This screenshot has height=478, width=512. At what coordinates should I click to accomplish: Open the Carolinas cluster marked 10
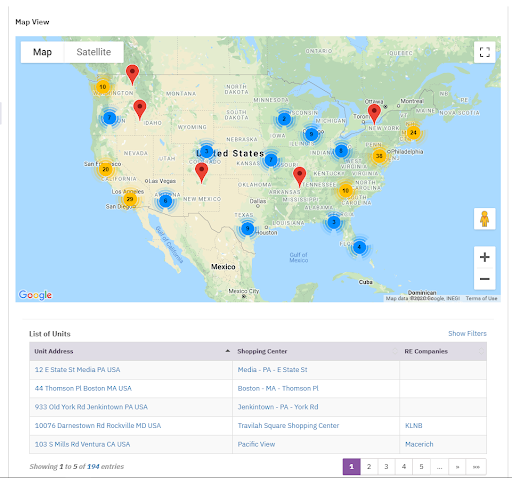(345, 191)
